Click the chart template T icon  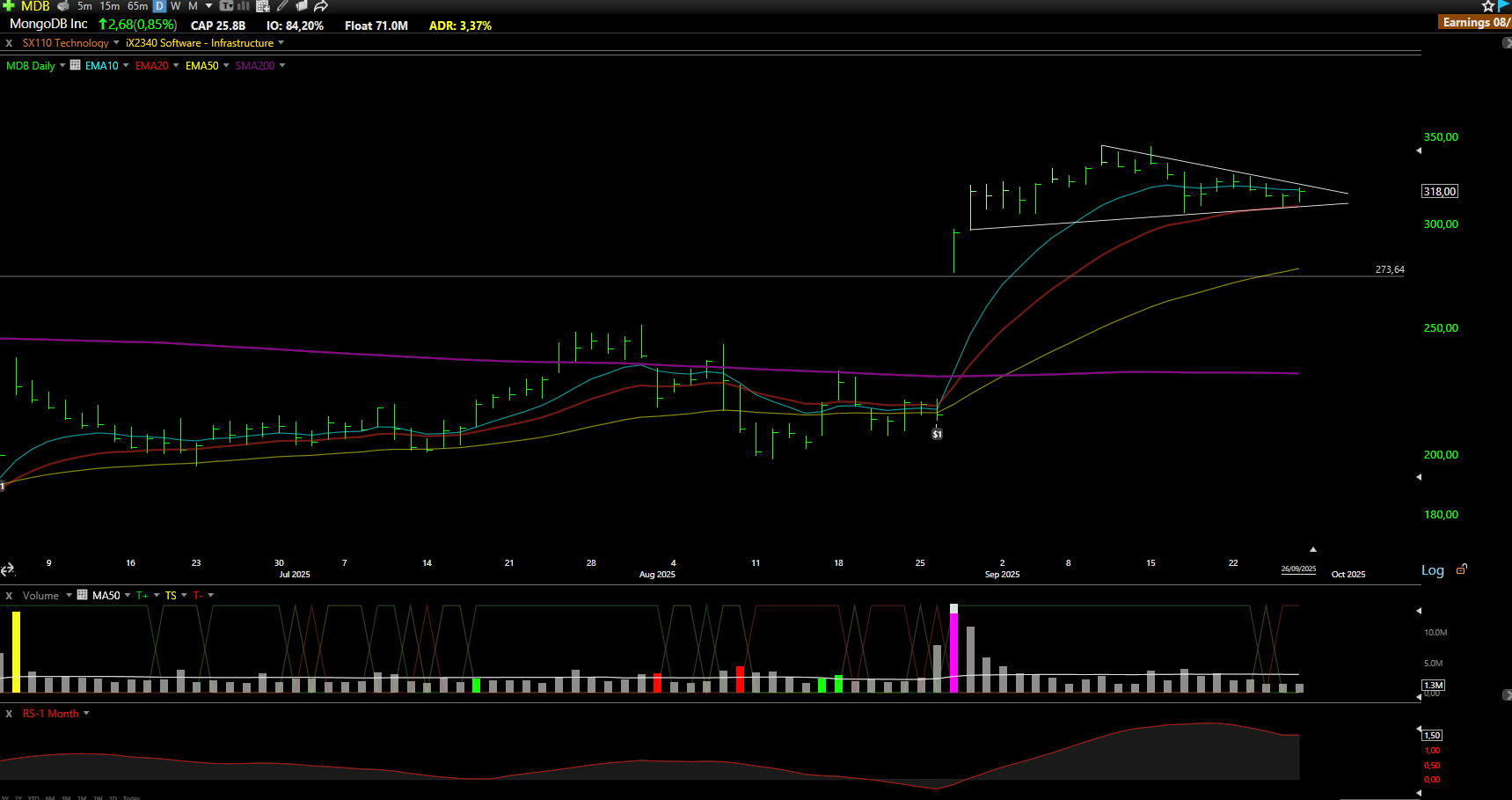coord(226,6)
